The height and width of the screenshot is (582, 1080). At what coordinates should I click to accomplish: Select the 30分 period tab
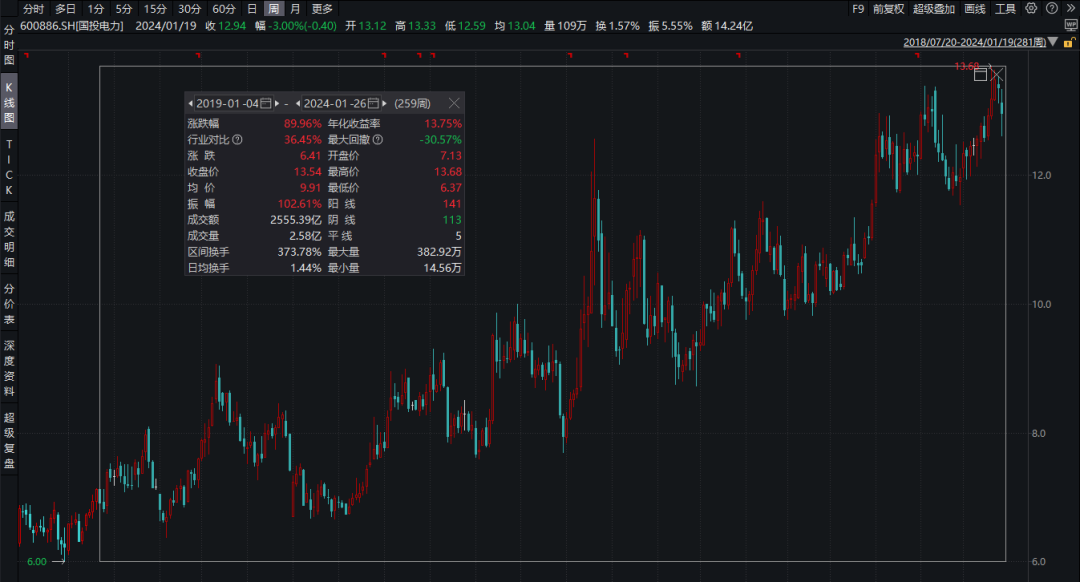point(189,9)
